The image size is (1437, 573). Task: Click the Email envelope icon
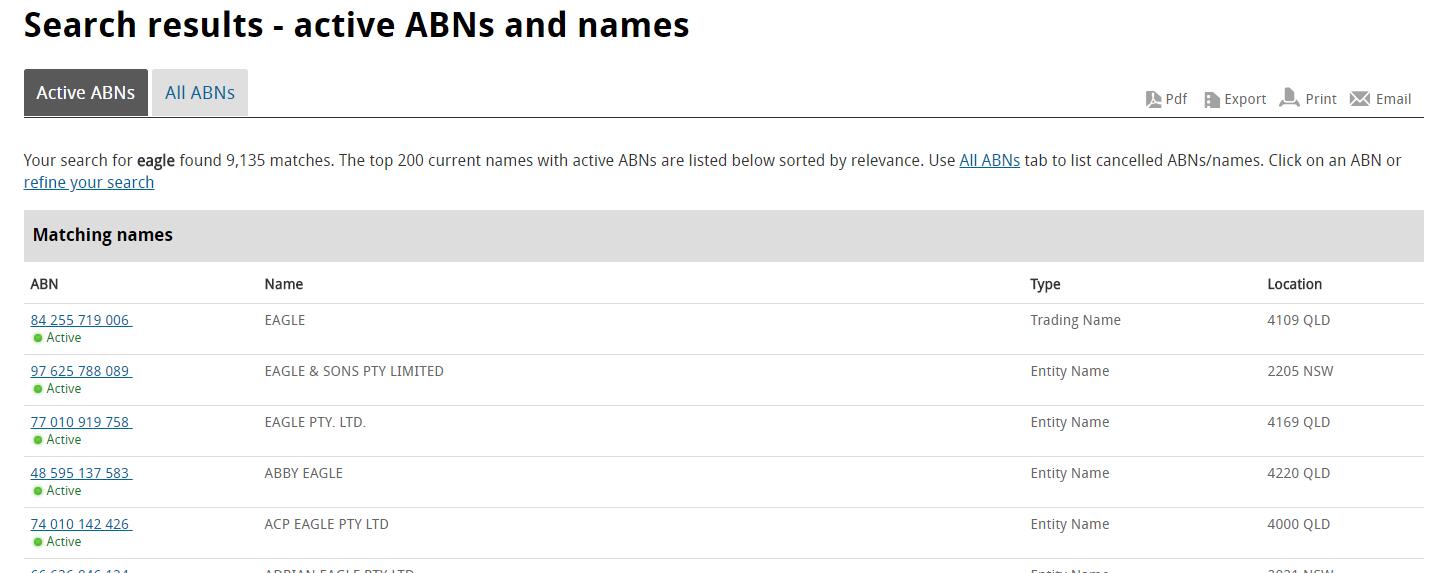tap(1360, 99)
